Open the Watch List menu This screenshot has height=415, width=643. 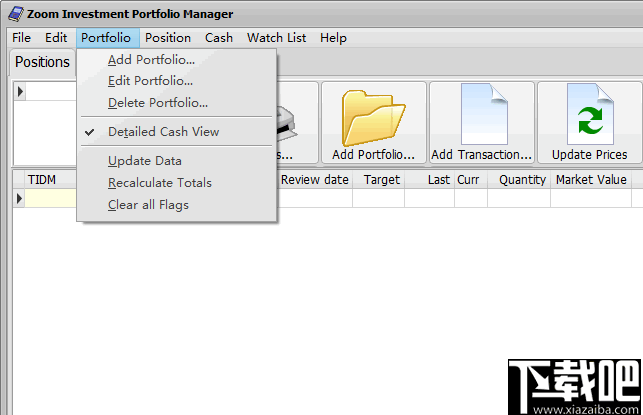click(276, 38)
